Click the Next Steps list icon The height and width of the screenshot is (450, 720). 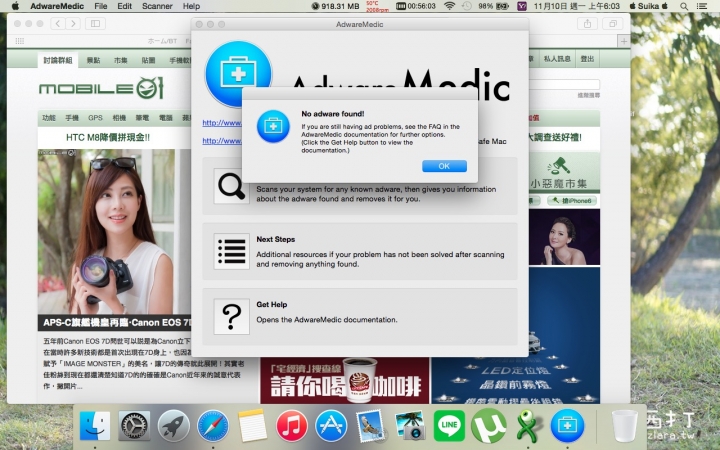(231, 251)
